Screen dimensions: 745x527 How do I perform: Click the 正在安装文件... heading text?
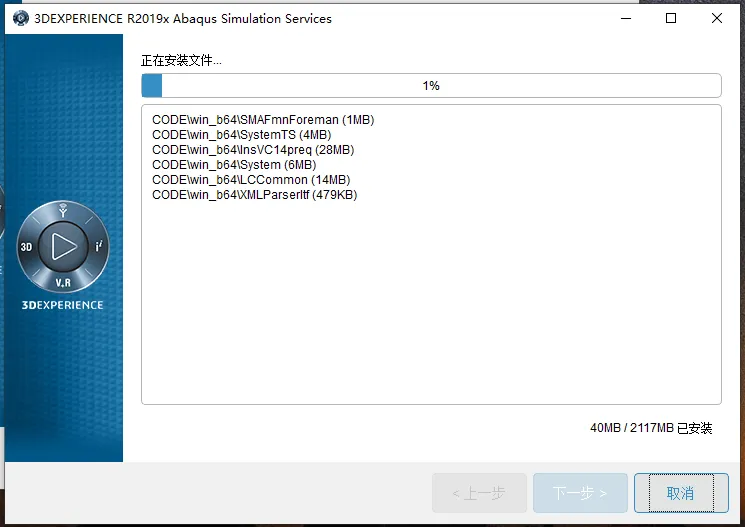pyautogui.click(x=181, y=60)
